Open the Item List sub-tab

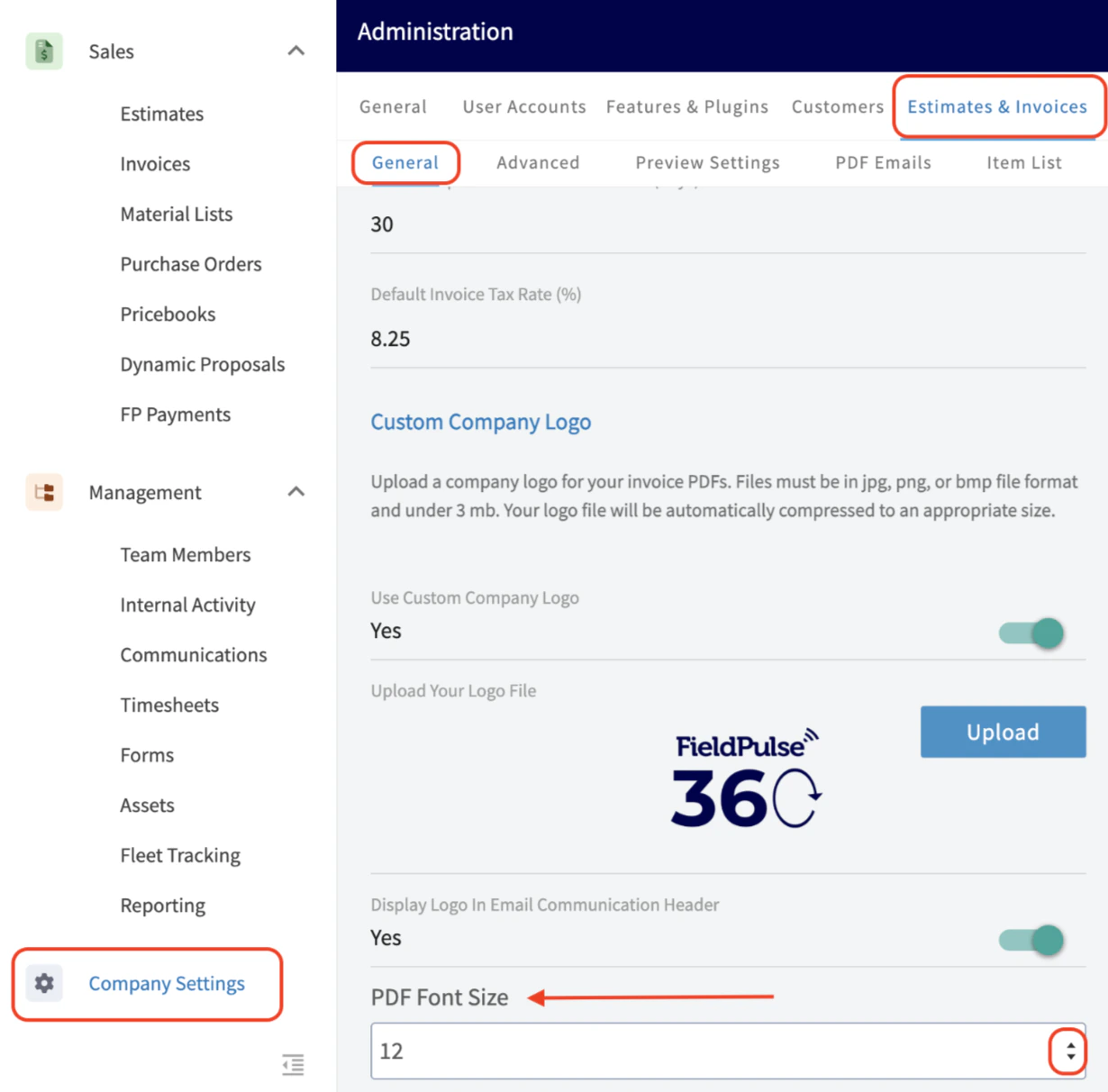pyautogui.click(x=1024, y=162)
